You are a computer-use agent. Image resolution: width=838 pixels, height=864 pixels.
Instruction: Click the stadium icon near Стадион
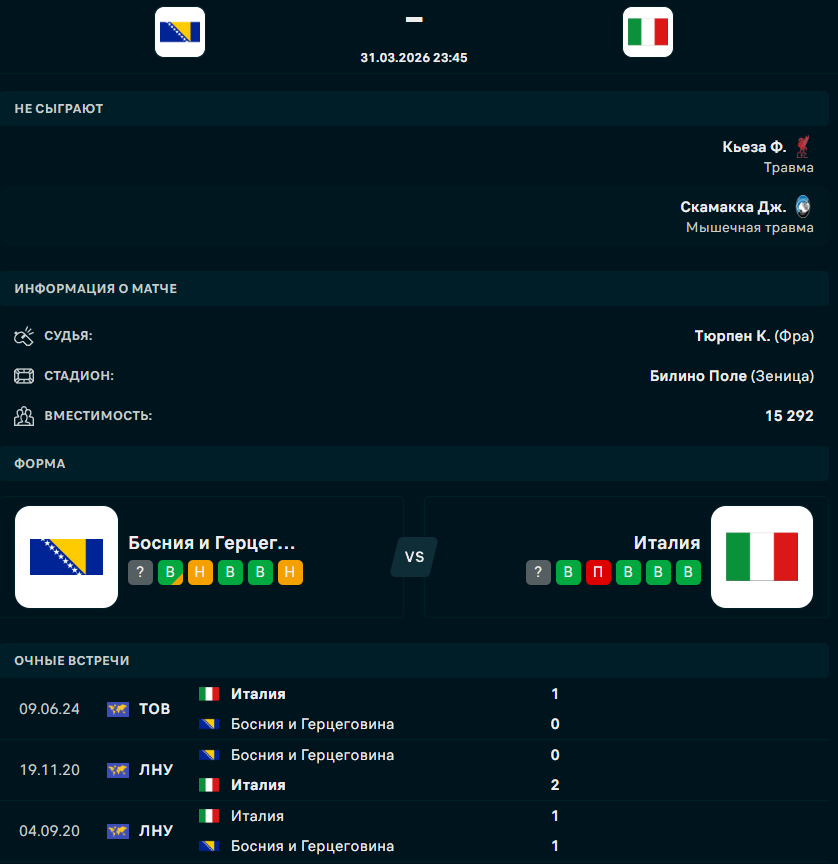[24, 376]
